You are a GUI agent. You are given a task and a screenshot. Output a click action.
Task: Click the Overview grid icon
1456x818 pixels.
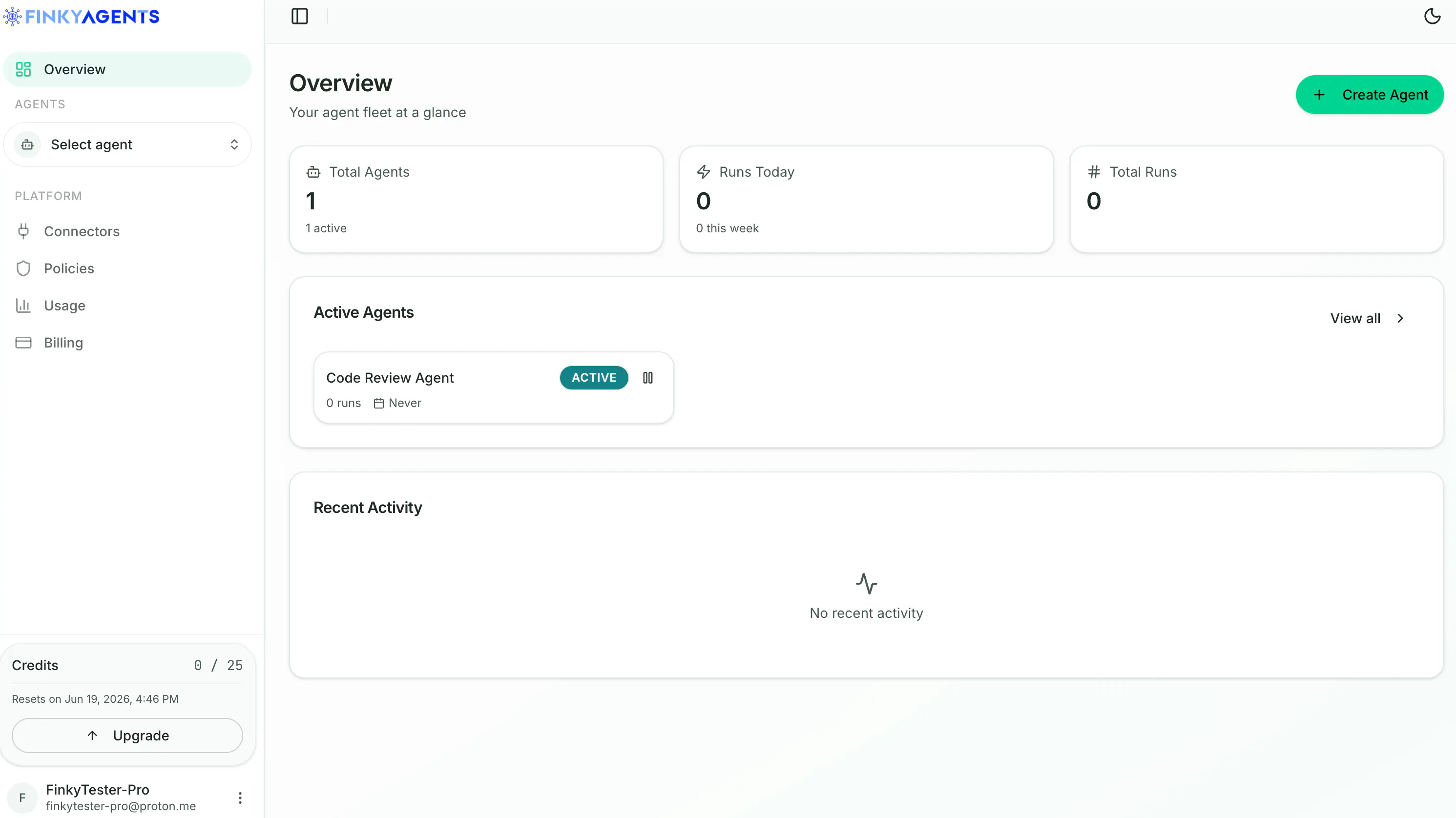click(23, 69)
